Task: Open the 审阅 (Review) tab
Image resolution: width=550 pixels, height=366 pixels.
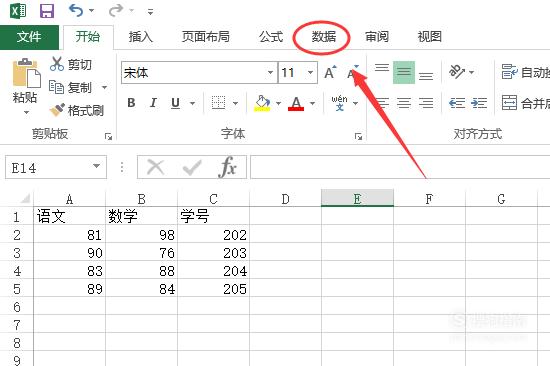Action: (x=376, y=37)
